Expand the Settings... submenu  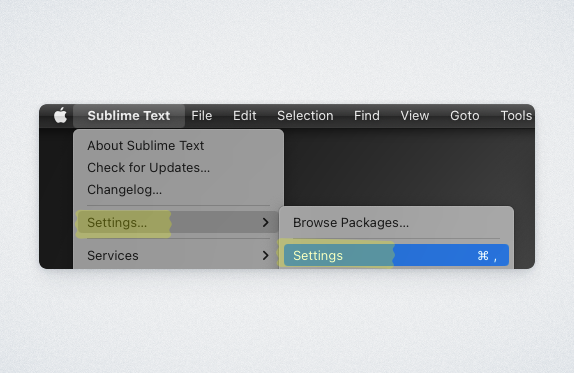pyautogui.click(x=178, y=222)
